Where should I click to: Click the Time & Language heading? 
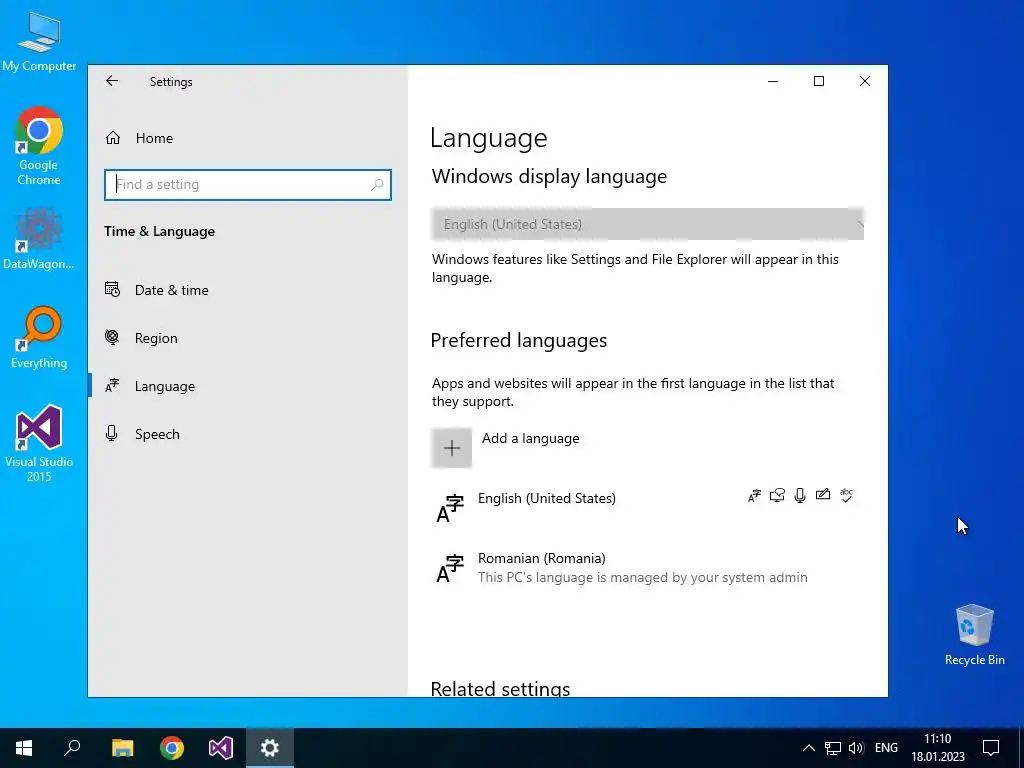pyautogui.click(x=159, y=231)
